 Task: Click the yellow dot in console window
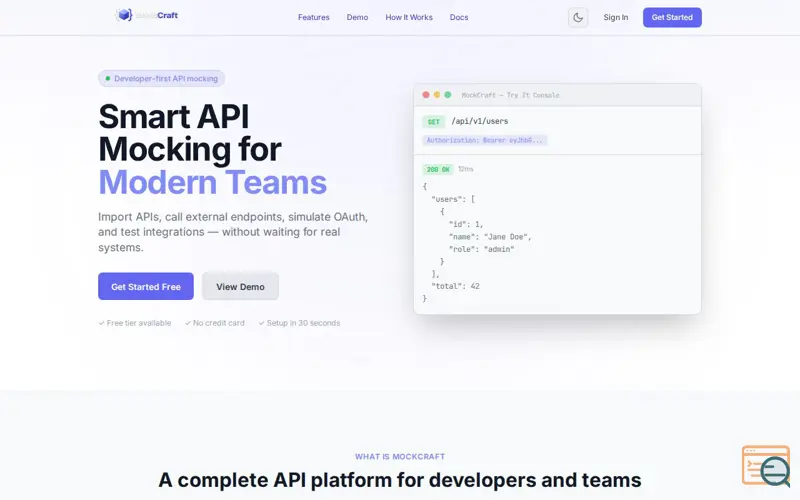pos(437,95)
